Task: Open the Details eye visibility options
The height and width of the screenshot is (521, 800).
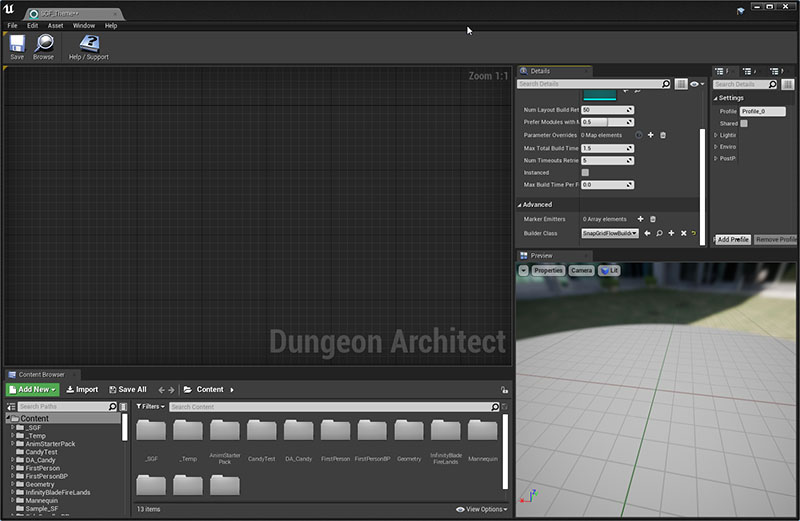Action: (x=697, y=84)
